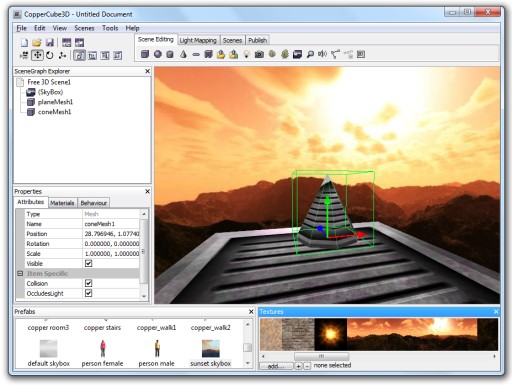Collapse the Item Specific section
Viewport: 512px width, 385px height.
click(x=20, y=273)
